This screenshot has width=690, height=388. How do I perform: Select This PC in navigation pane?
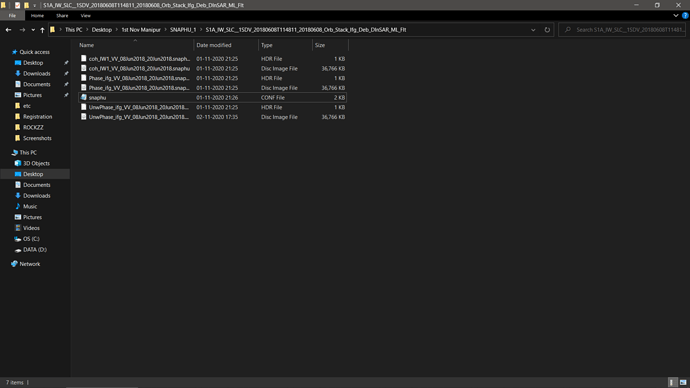(28, 152)
